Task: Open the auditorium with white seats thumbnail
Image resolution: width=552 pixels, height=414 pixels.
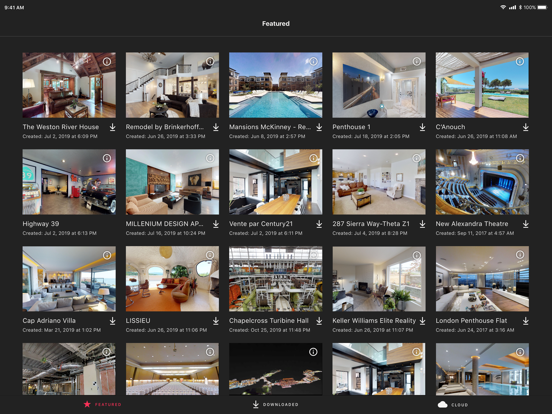Action: coord(172,369)
